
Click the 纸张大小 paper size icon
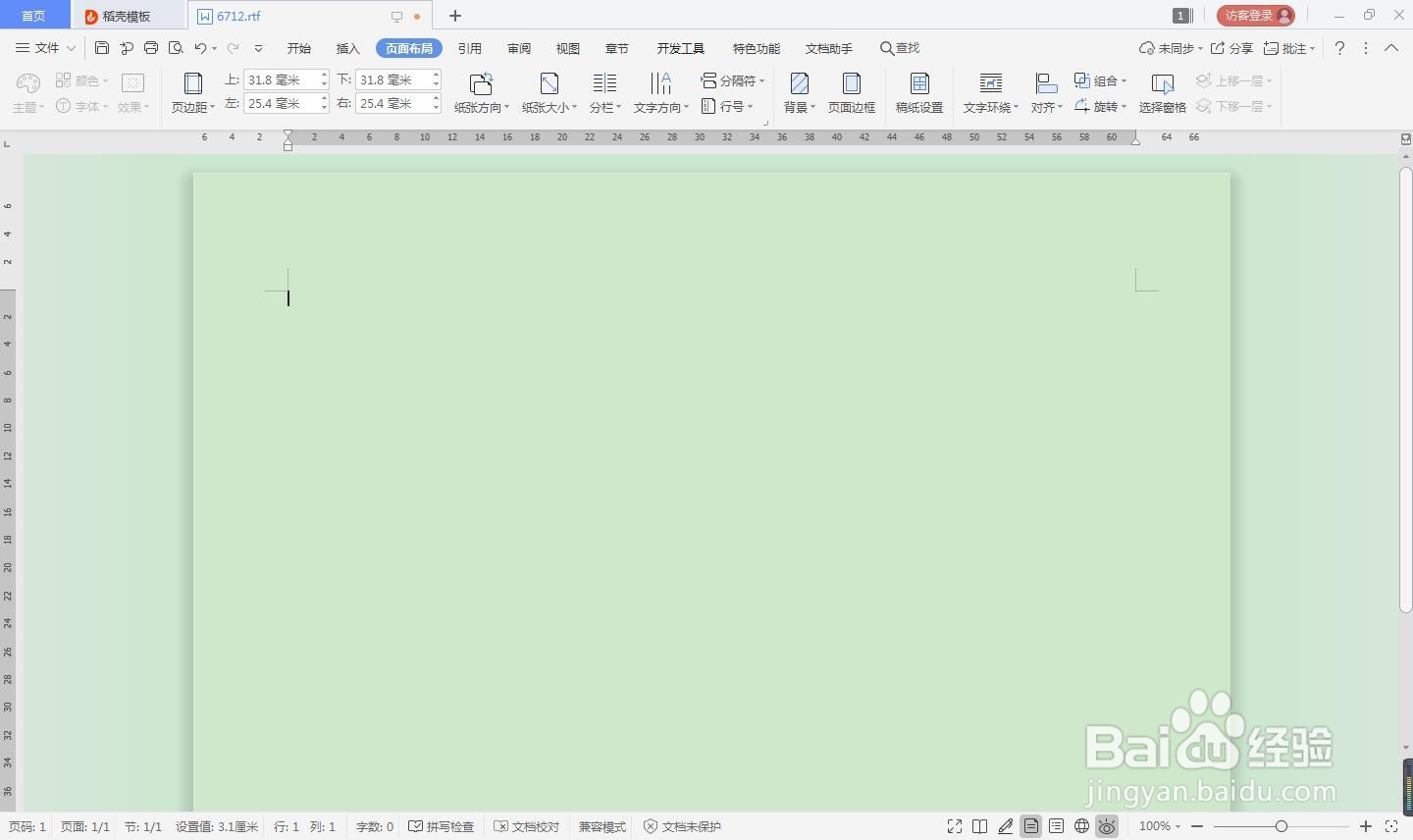pos(549,84)
